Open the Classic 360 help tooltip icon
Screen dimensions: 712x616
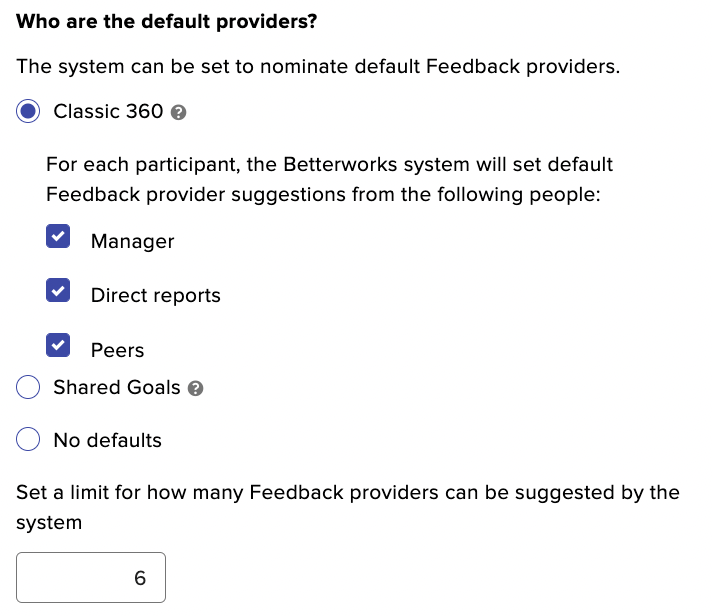[178, 112]
